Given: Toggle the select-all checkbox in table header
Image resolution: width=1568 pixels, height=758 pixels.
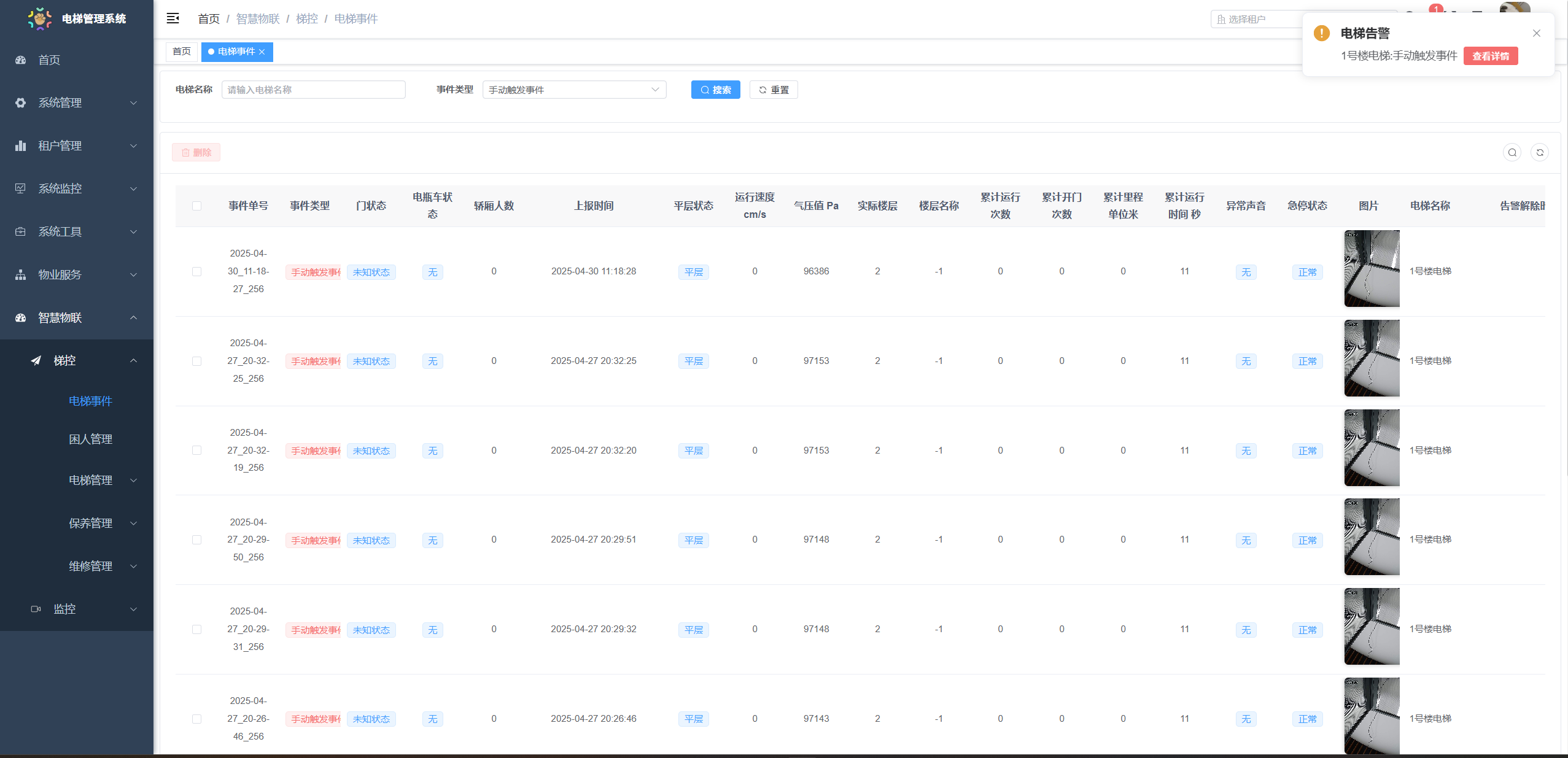Looking at the screenshot, I should pos(196,206).
